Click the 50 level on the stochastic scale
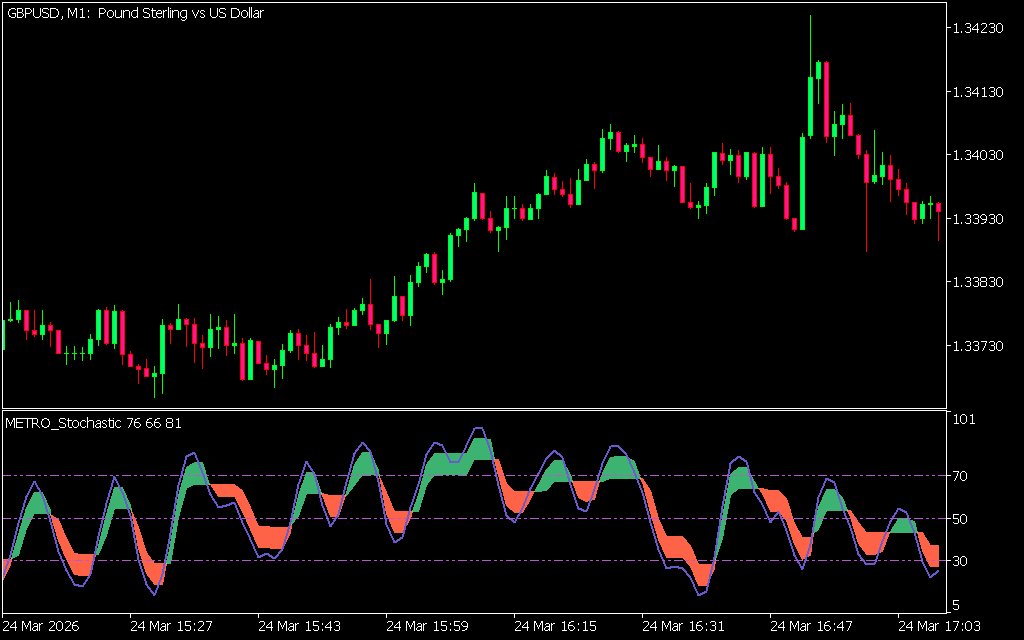This screenshot has height=640, width=1024. 961,518
